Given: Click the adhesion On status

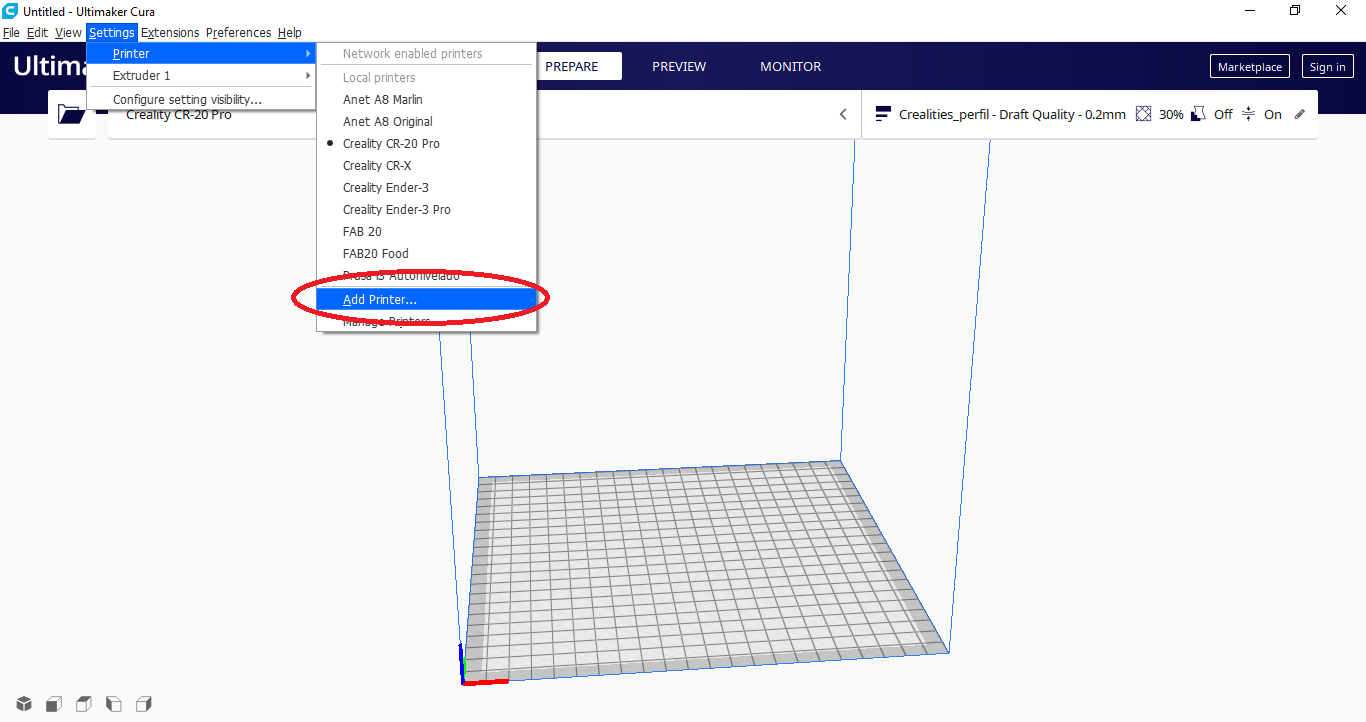Looking at the screenshot, I should coord(1272,115).
